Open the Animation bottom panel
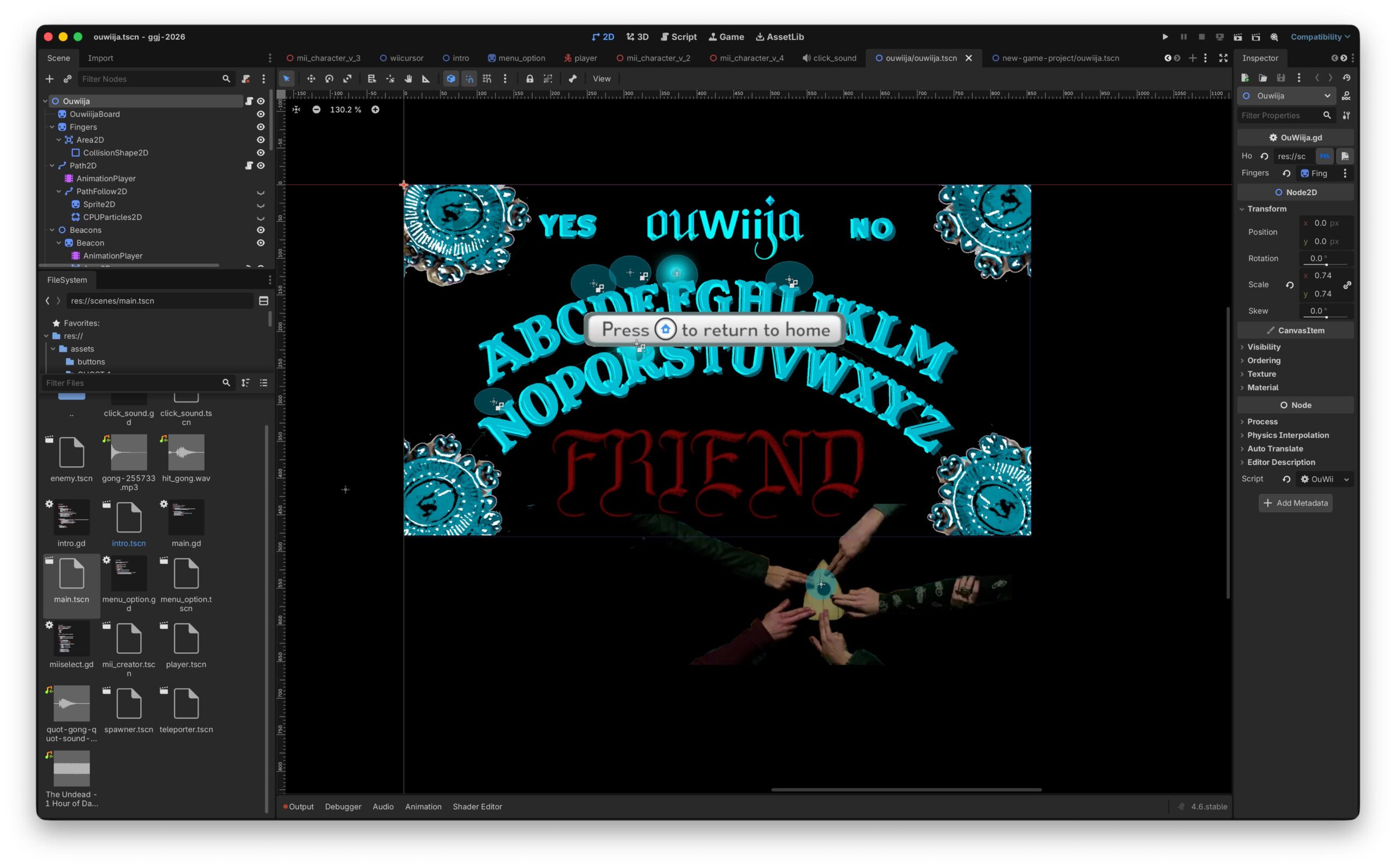Screen dimensions: 1396x868 [423, 806]
